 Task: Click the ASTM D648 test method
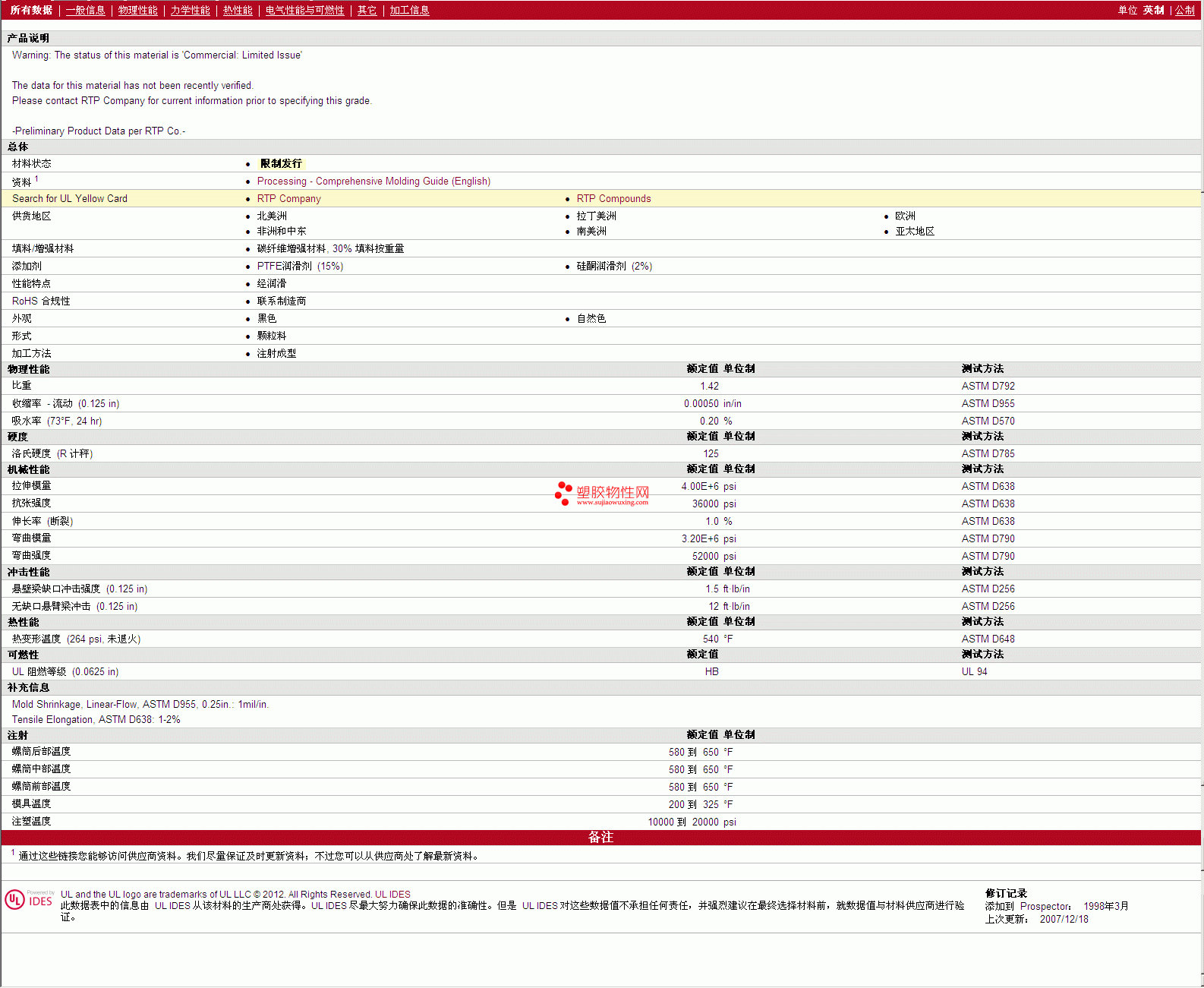tap(988, 639)
